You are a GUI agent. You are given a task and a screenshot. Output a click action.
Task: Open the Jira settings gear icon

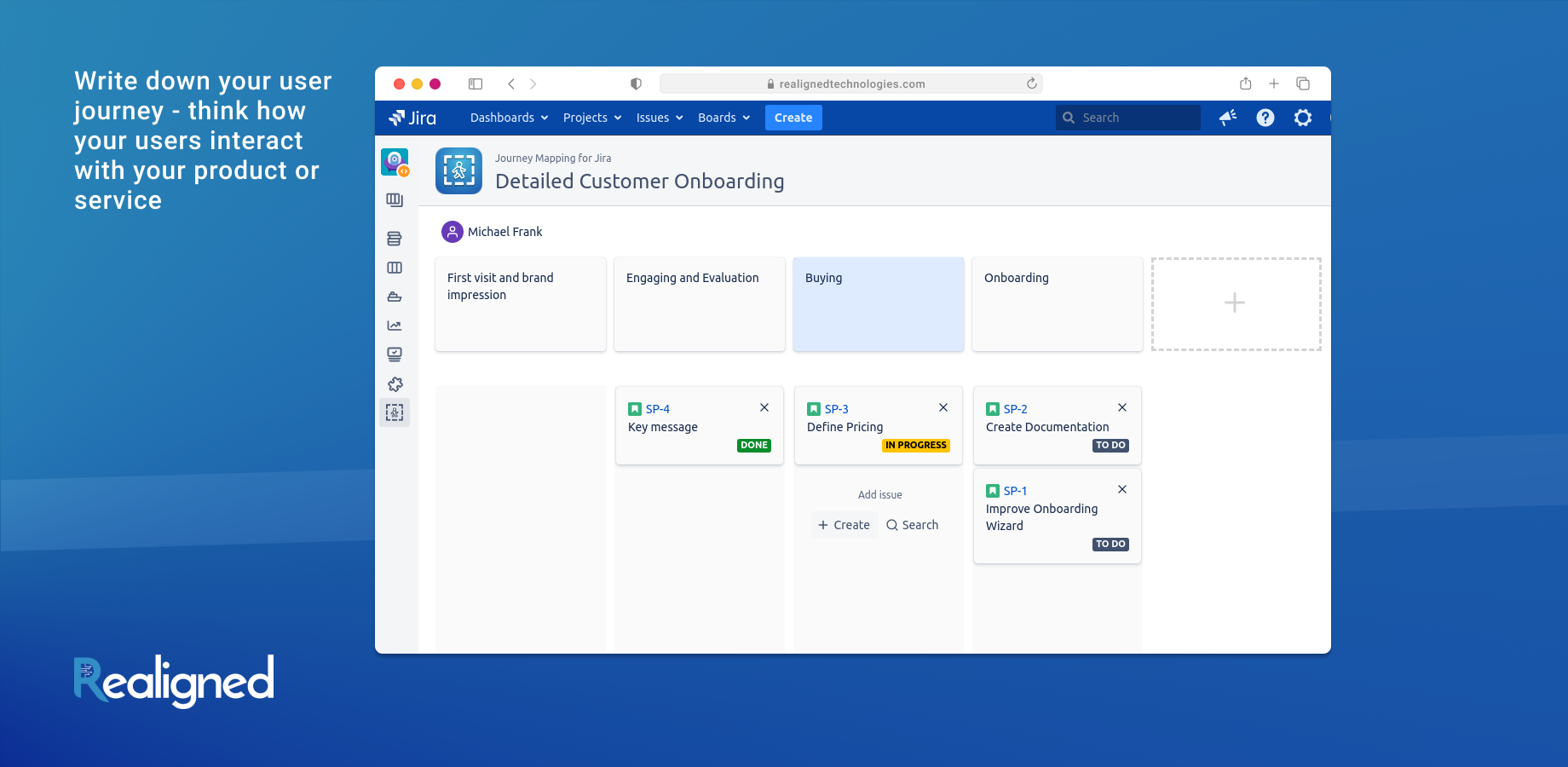tap(1303, 118)
